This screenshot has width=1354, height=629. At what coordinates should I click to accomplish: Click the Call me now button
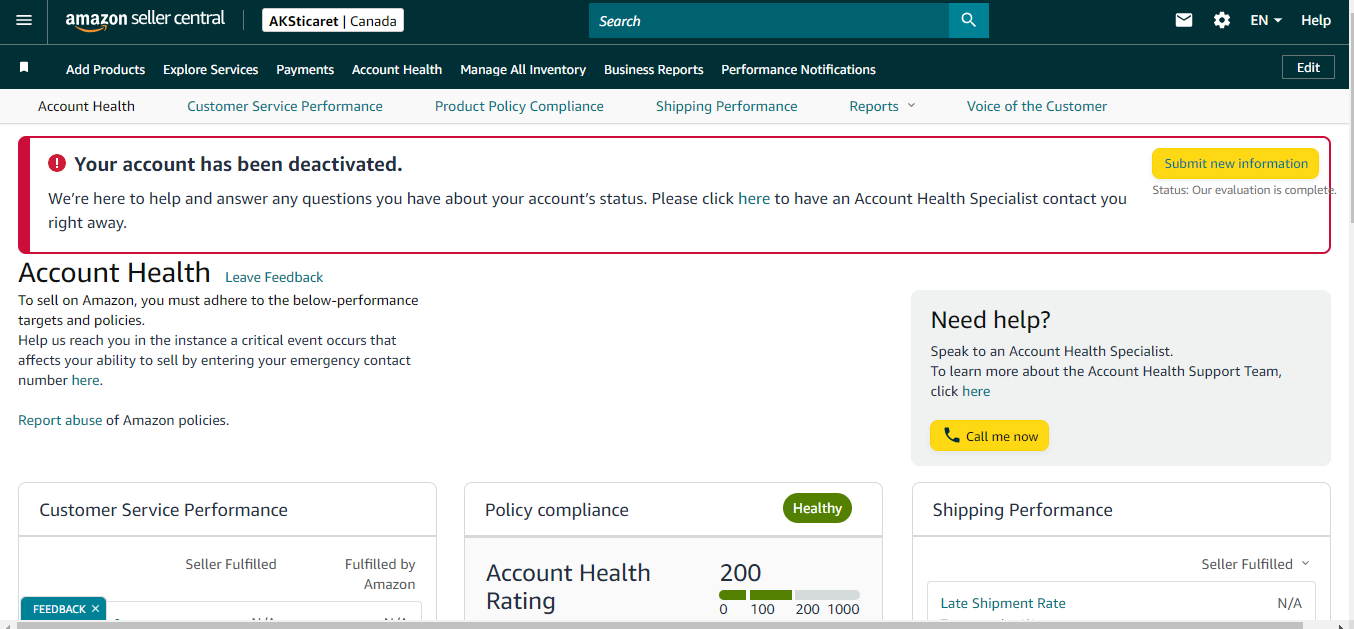click(989, 436)
